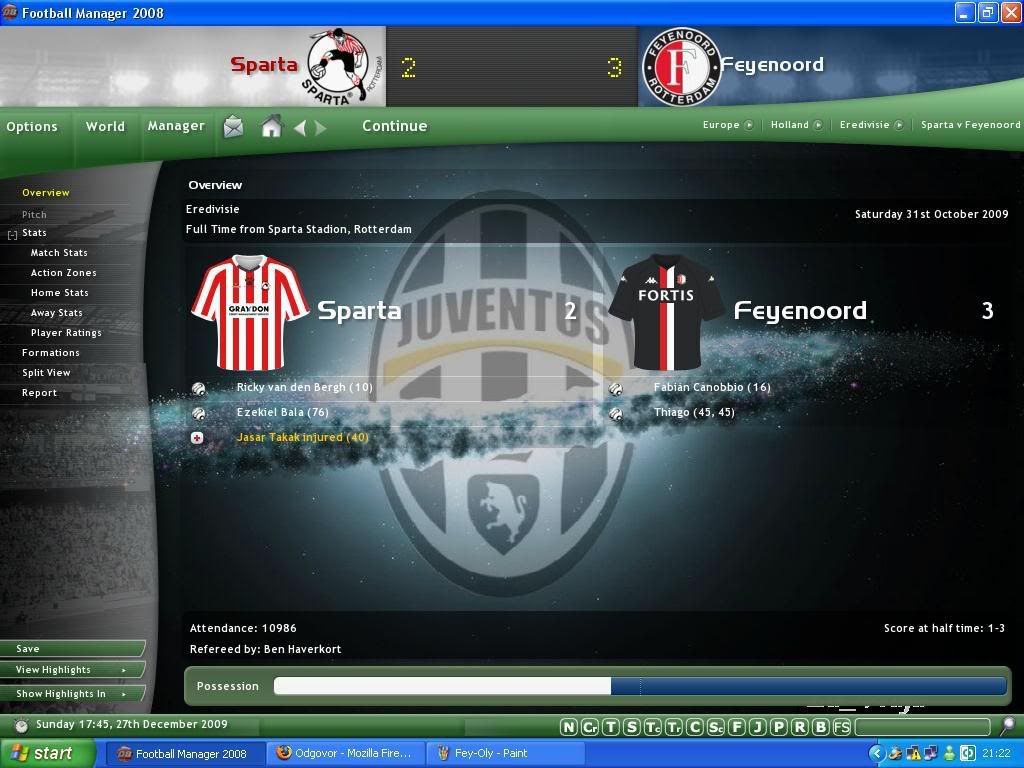Image resolution: width=1024 pixels, height=768 pixels.
Task: Click the Continue button
Action: [394, 126]
